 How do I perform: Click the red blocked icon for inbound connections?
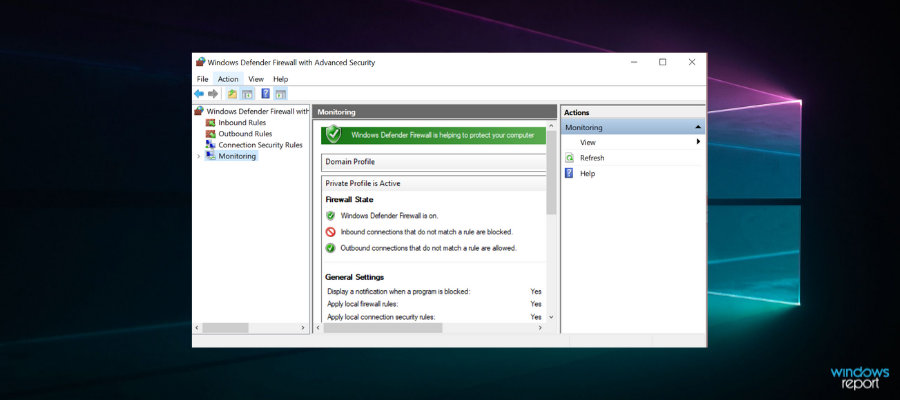pyautogui.click(x=331, y=232)
